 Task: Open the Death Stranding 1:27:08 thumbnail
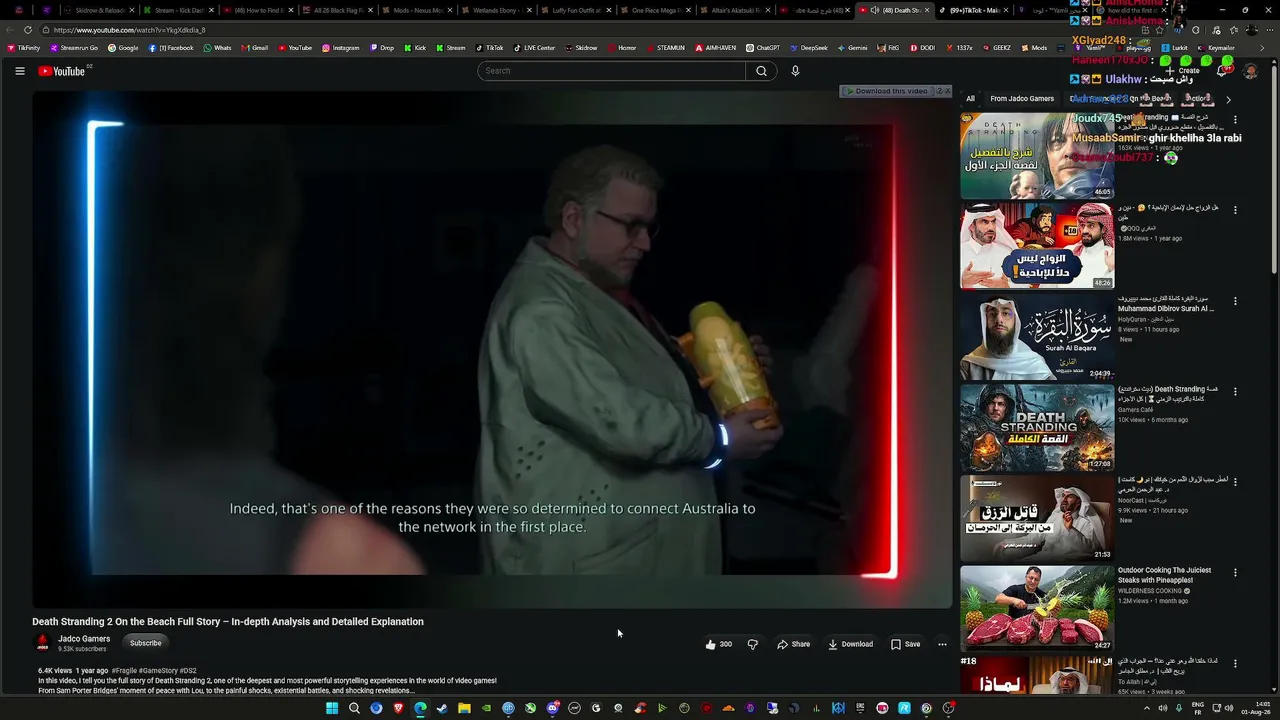[x=1037, y=428]
